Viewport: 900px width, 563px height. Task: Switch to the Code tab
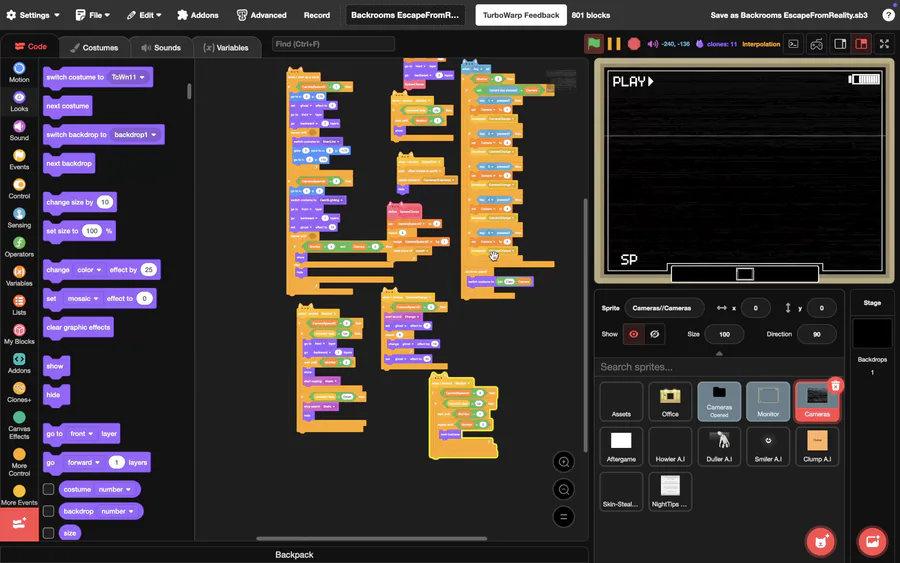30,46
